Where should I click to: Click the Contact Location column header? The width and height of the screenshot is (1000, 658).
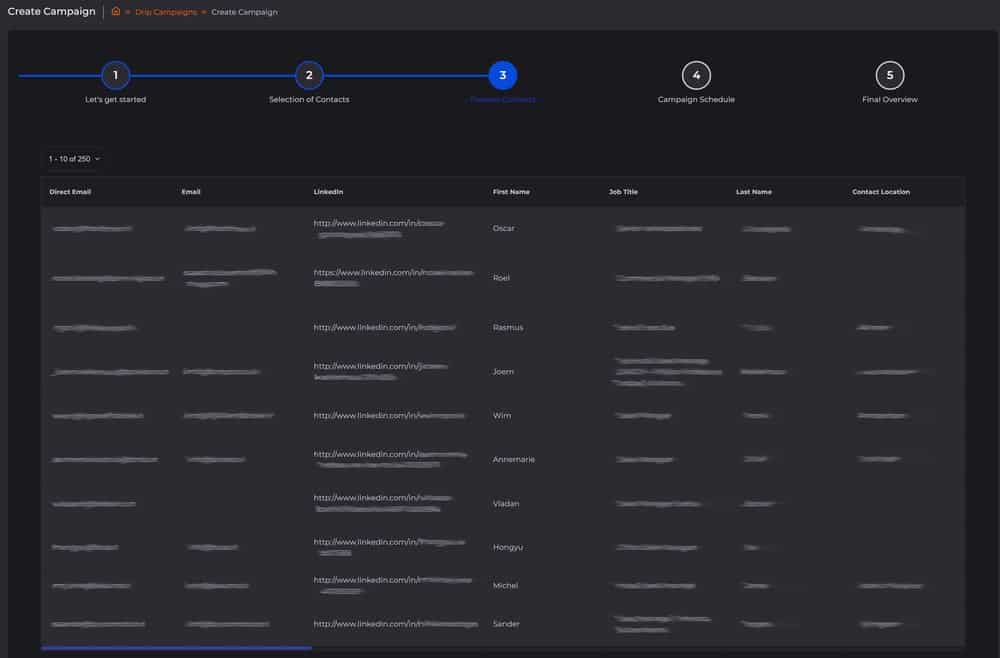[x=880, y=192]
